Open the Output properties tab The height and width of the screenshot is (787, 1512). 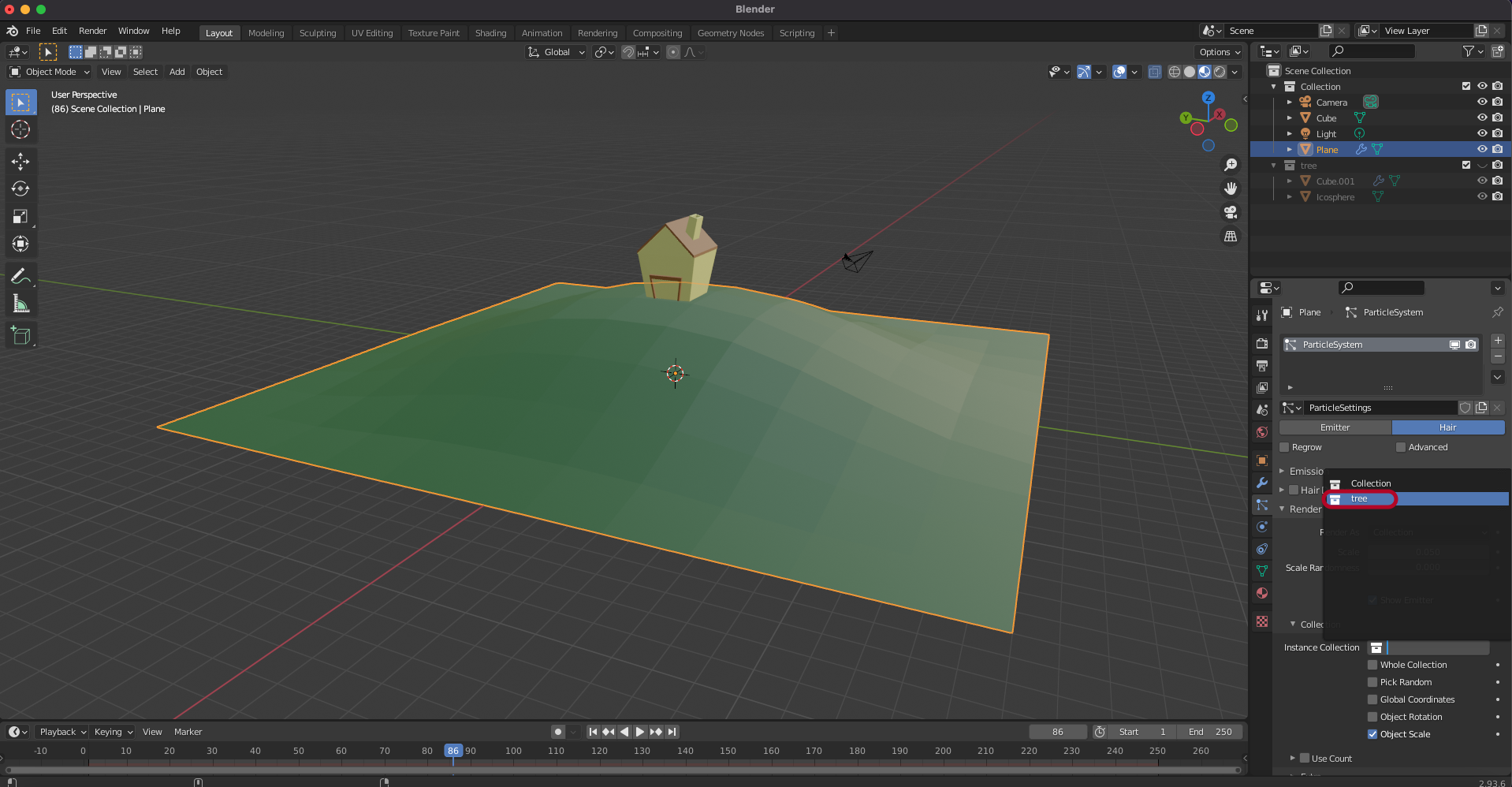pyautogui.click(x=1262, y=366)
